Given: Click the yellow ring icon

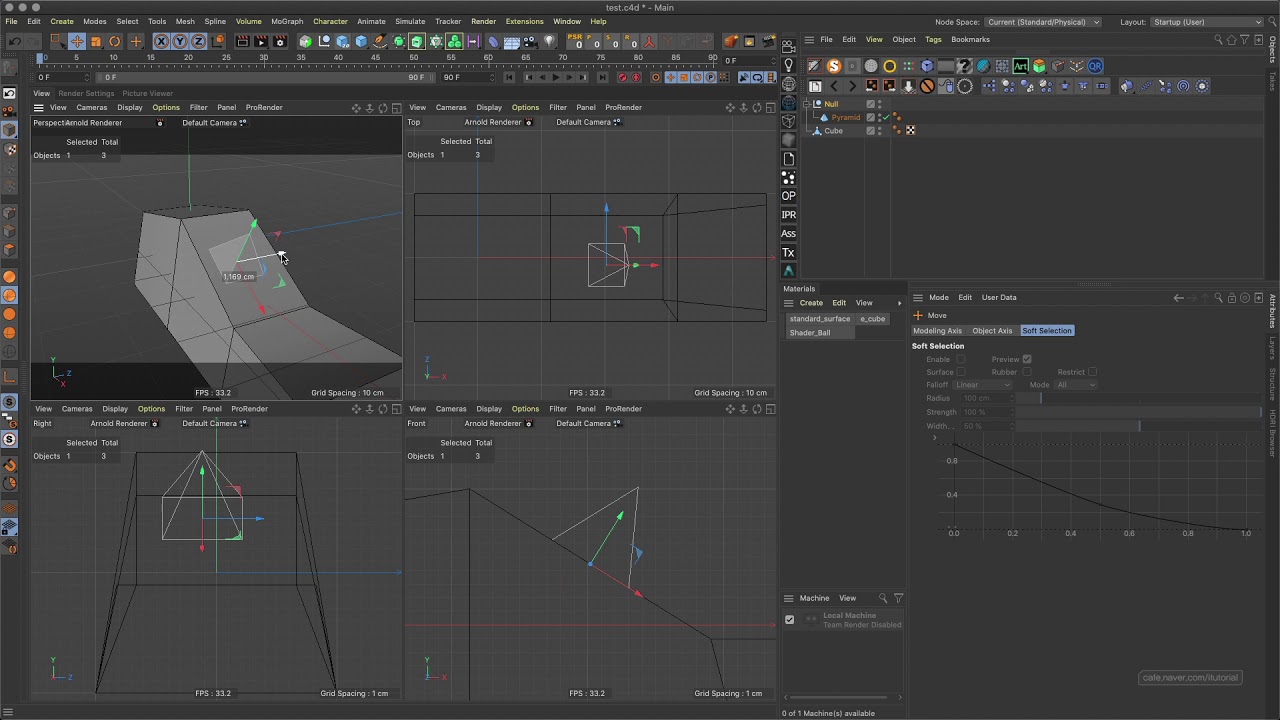Looking at the screenshot, I should click(889, 66).
